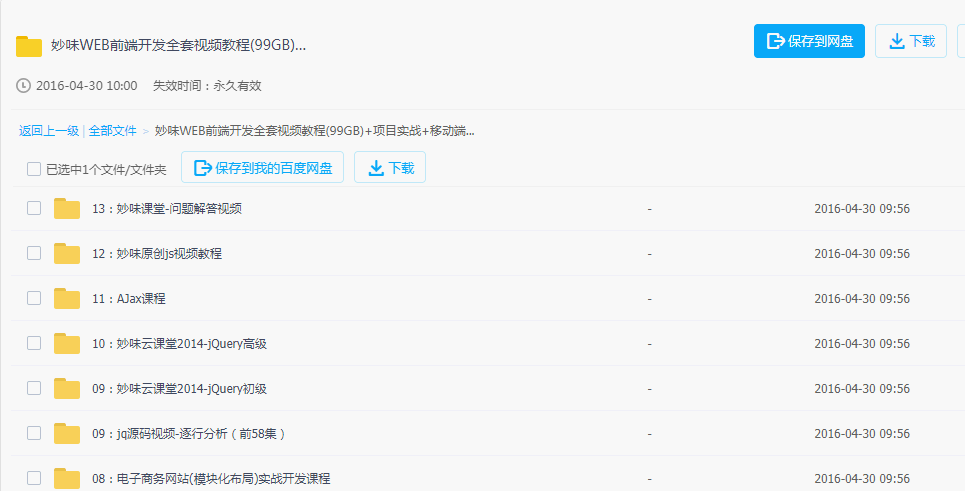Tick the checkbox for 09:妙味云课堂2014-jQuery初级

pyautogui.click(x=34, y=388)
